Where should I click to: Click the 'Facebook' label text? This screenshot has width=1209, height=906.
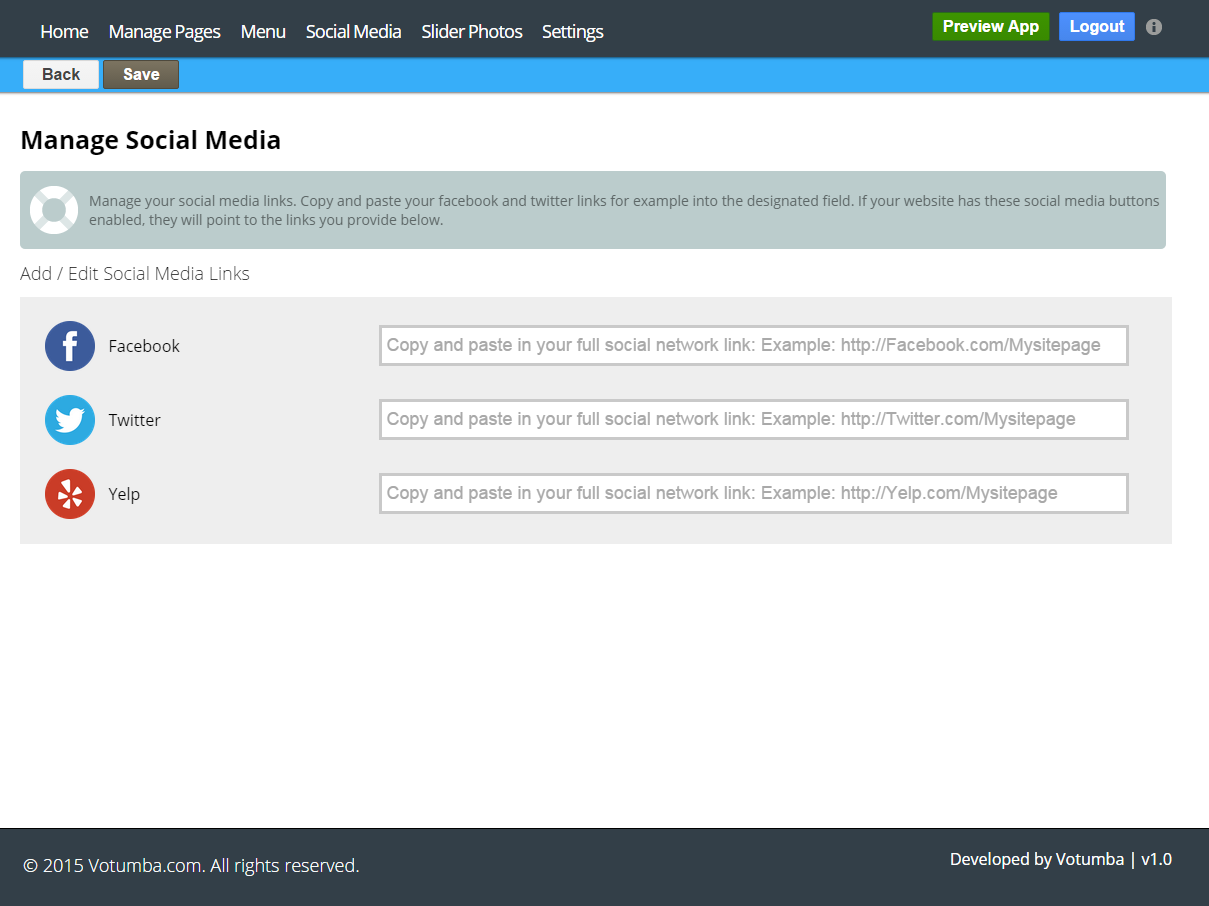click(144, 346)
